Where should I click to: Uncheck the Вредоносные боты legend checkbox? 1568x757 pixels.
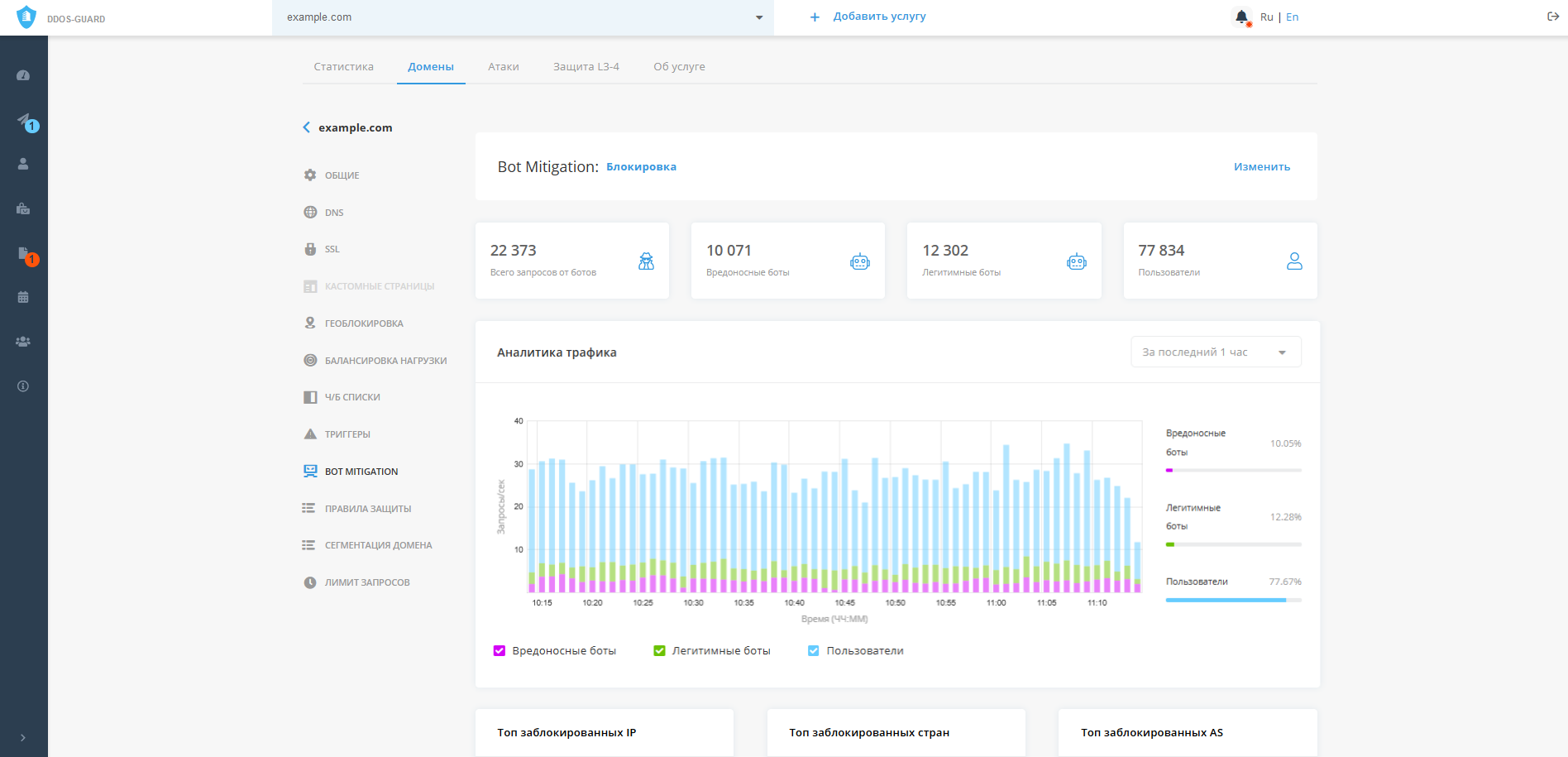(x=500, y=651)
